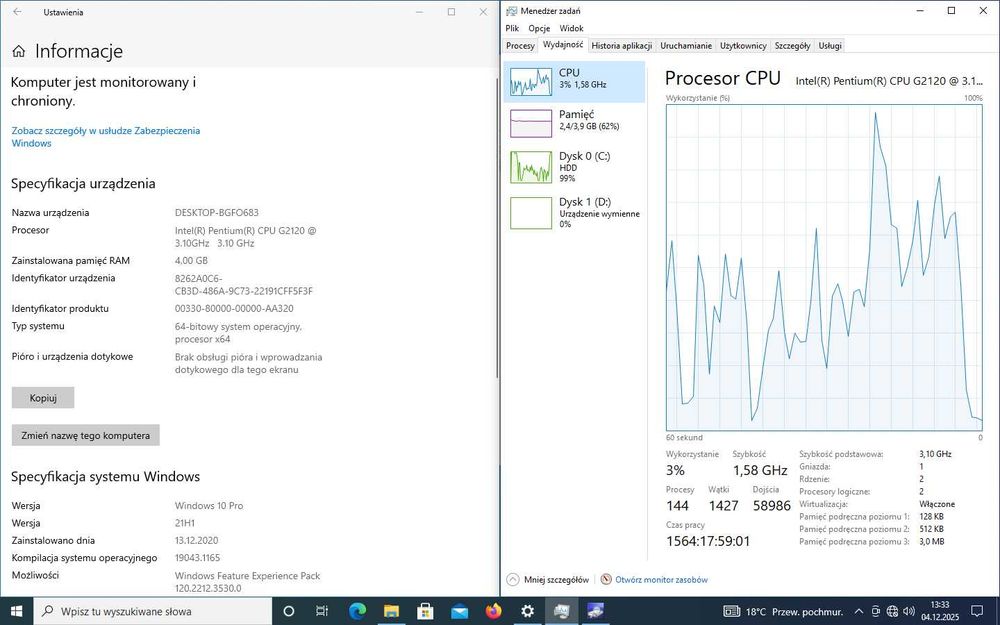Click the Settings window vertical scrollbar

click(497, 226)
